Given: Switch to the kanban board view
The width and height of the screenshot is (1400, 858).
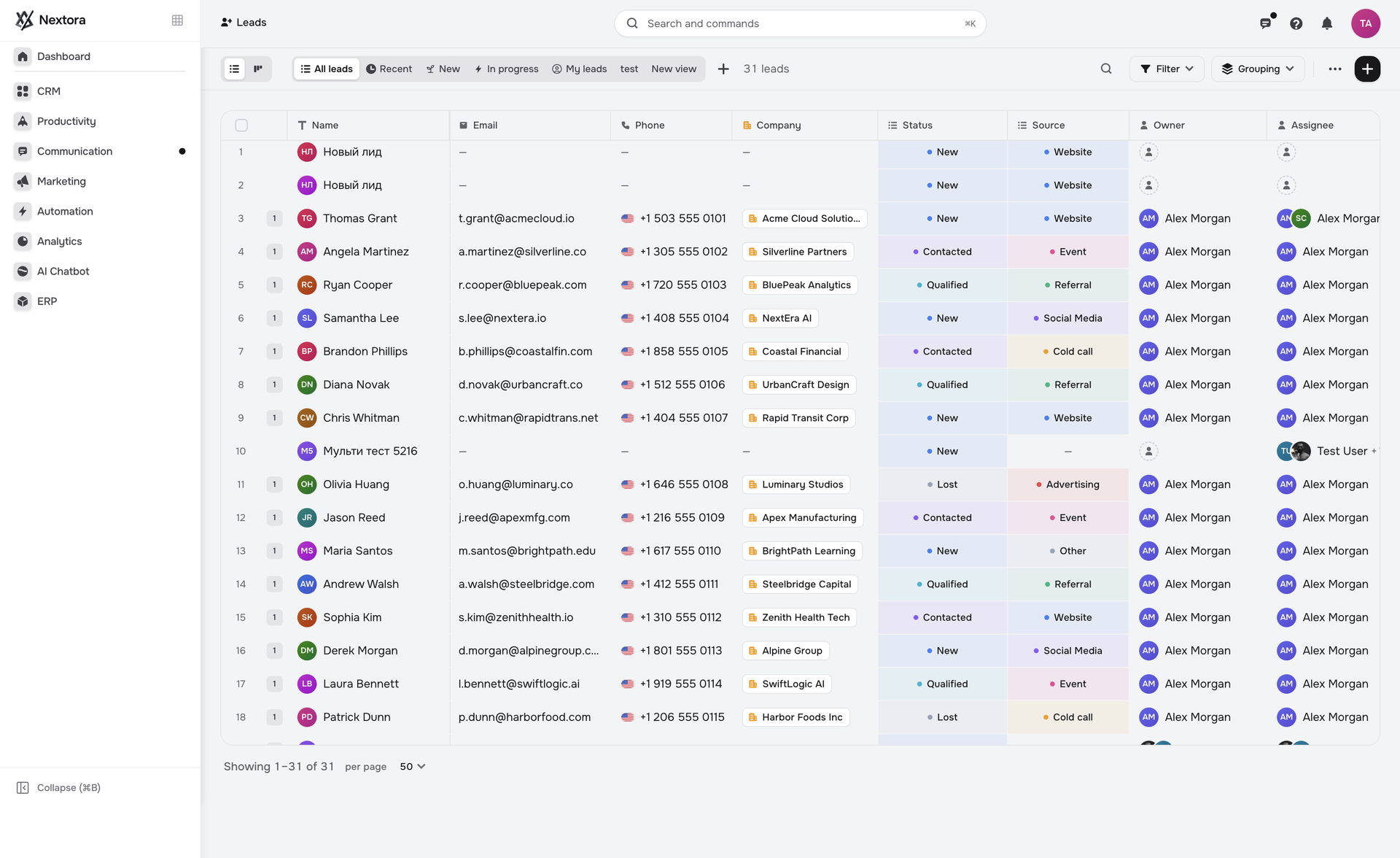Looking at the screenshot, I should tap(258, 69).
